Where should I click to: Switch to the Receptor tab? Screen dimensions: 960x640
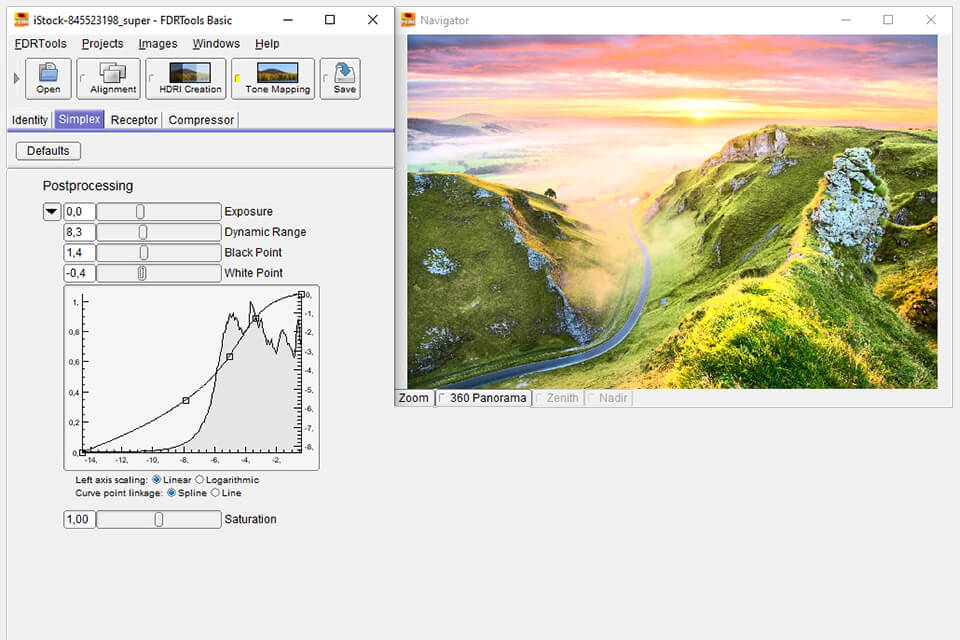[x=133, y=119]
